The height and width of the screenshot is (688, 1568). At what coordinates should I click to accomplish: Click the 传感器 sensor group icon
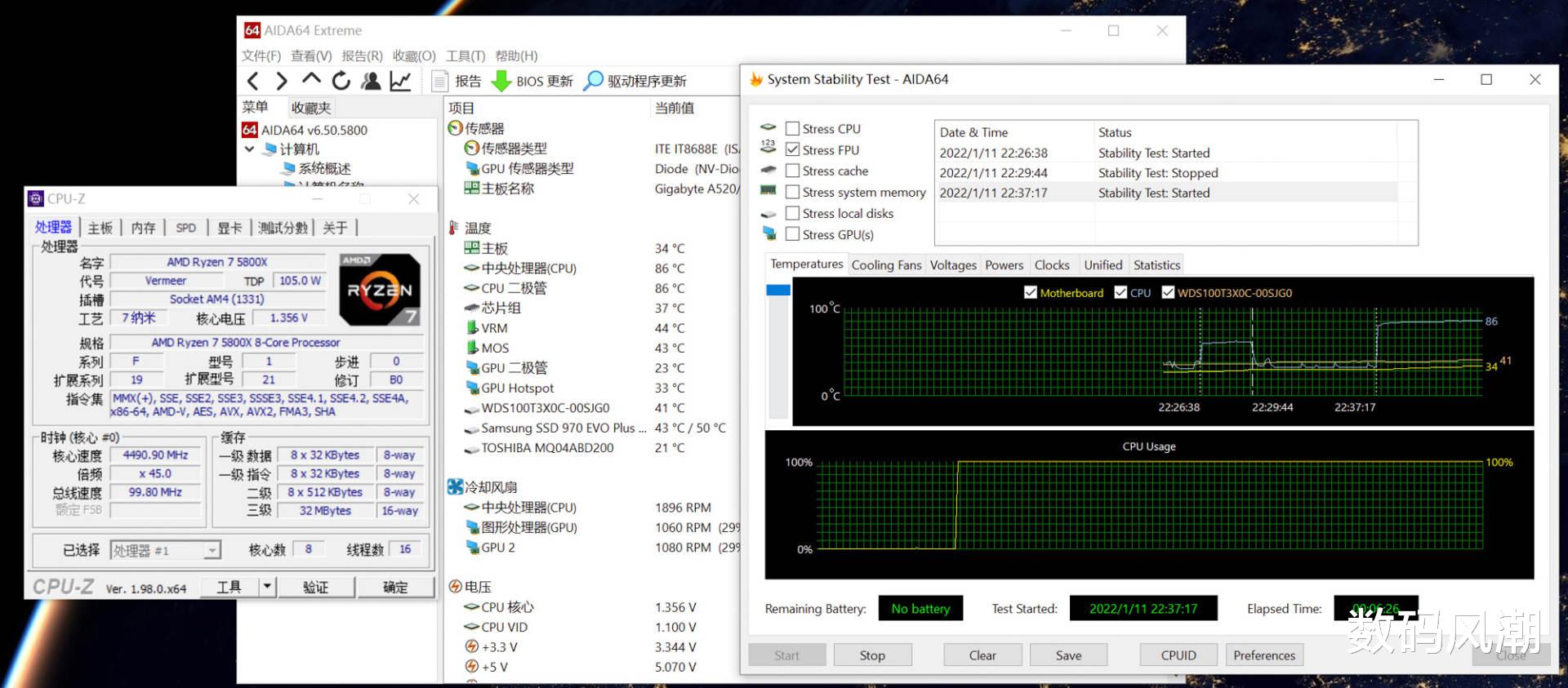pos(456,128)
